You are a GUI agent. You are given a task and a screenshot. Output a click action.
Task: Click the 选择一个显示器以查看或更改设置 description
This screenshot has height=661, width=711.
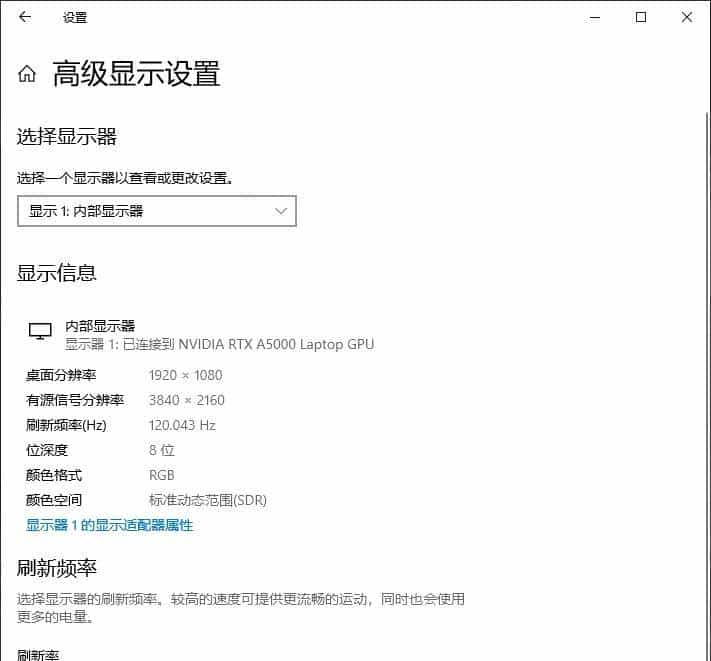125,178
